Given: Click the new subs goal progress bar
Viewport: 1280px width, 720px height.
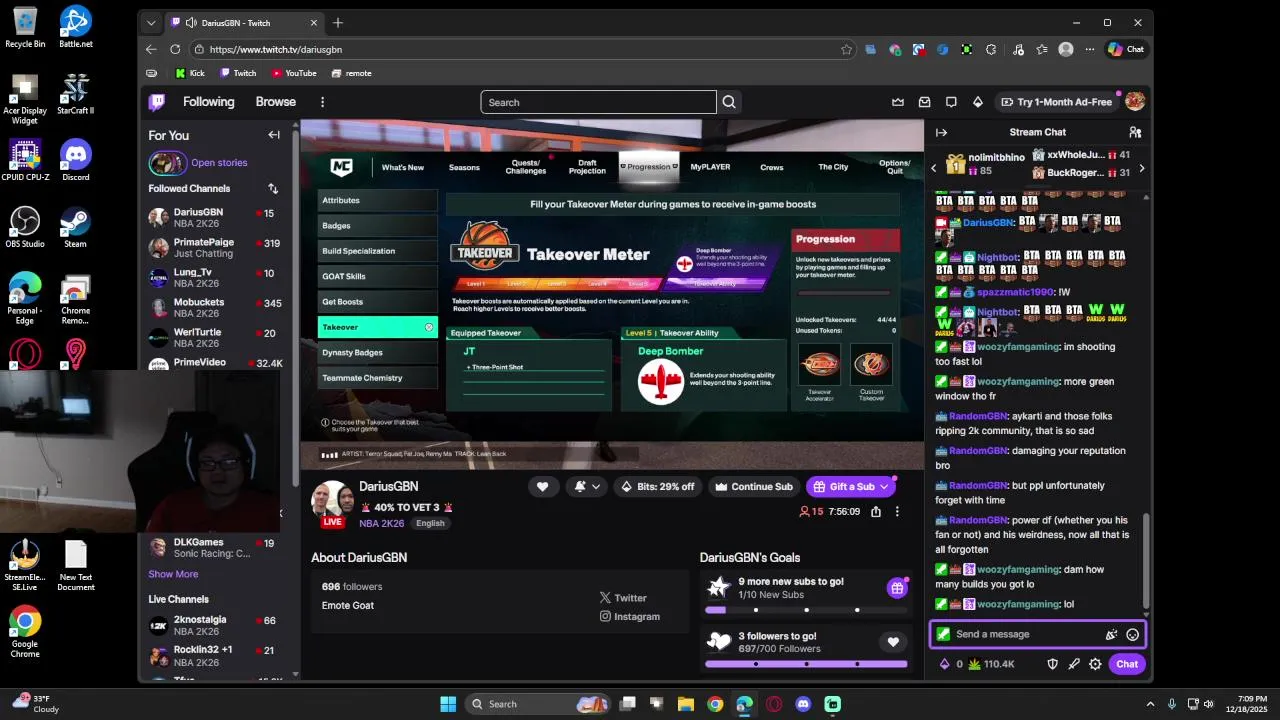Looking at the screenshot, I should pos(806,610).
